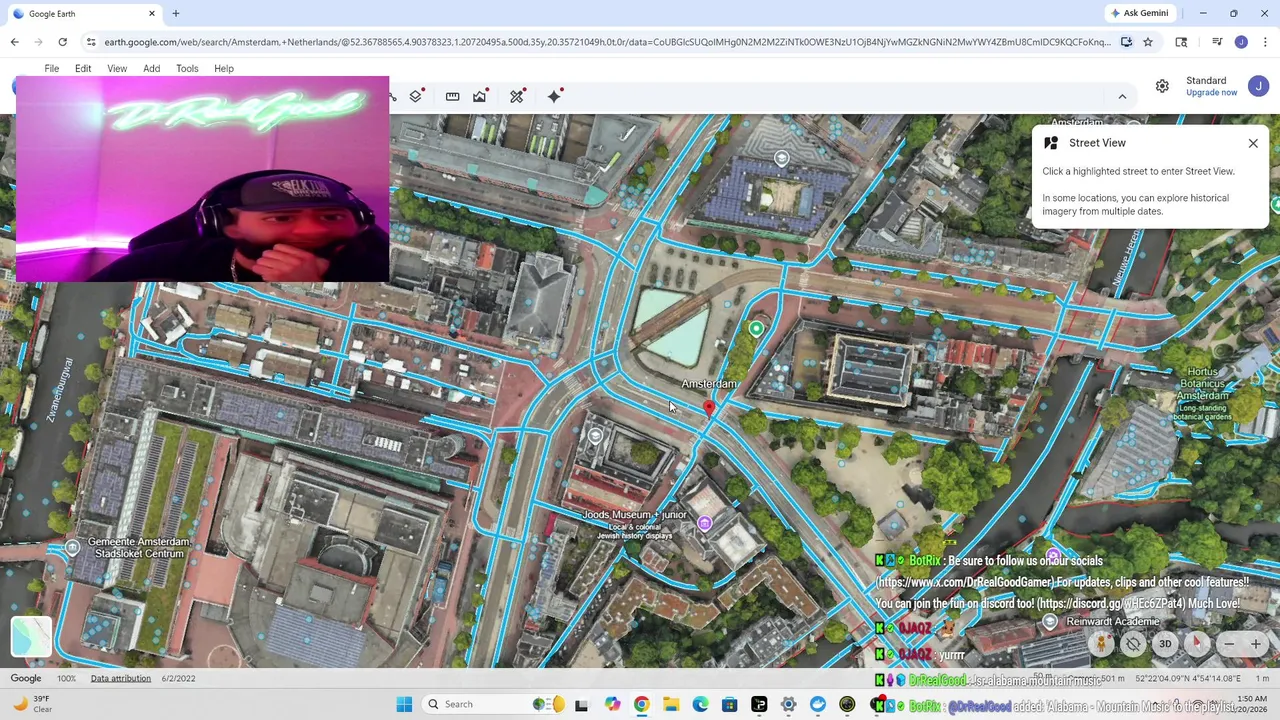Go back in browser history
1280x720 pixels.
pos(14,42)
